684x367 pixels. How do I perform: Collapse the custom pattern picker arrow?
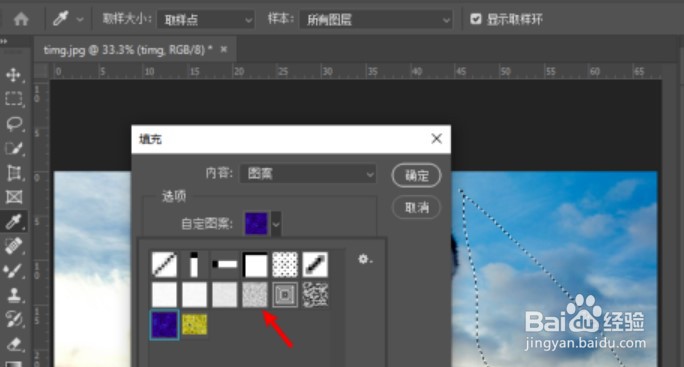click(x=277, y=224)
